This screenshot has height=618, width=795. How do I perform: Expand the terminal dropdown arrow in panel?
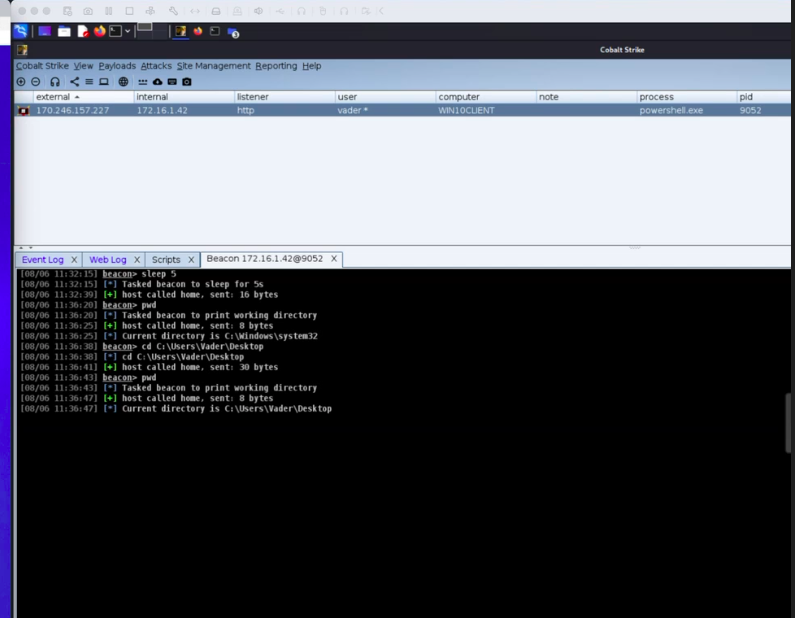pyautogui.click(x=128, y=31)
